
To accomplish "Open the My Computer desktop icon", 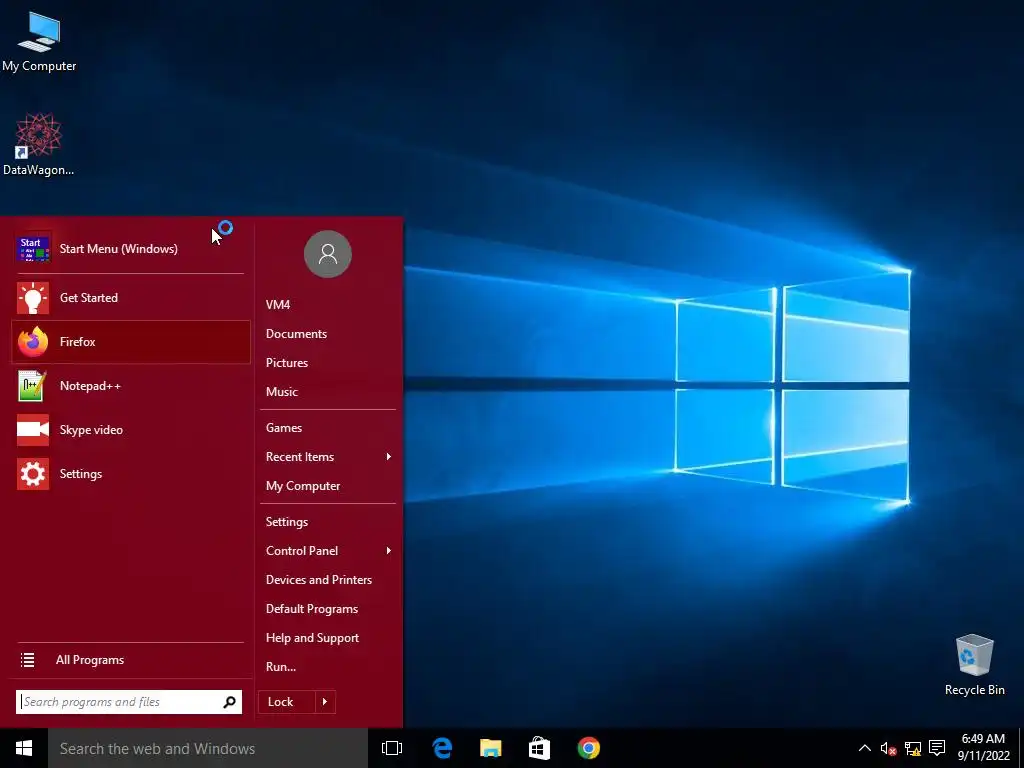I will click(39, 42).
